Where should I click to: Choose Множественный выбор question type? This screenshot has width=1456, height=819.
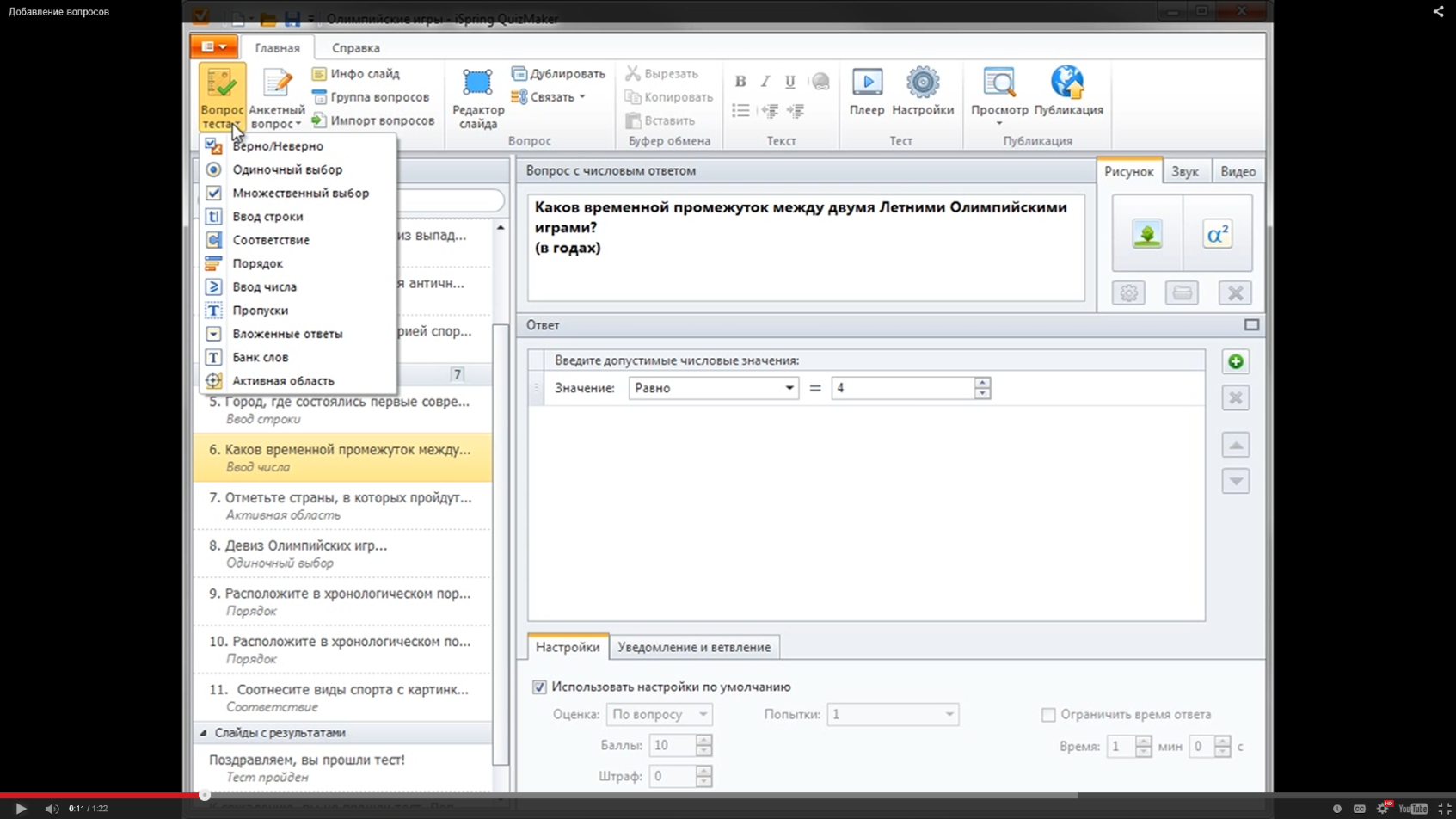point(298,193)
